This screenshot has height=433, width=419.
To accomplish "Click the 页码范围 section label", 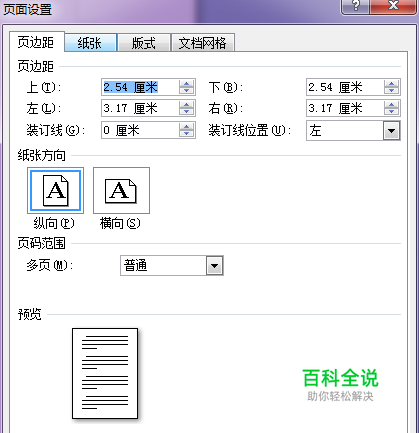I will click(x=42, y=243).
